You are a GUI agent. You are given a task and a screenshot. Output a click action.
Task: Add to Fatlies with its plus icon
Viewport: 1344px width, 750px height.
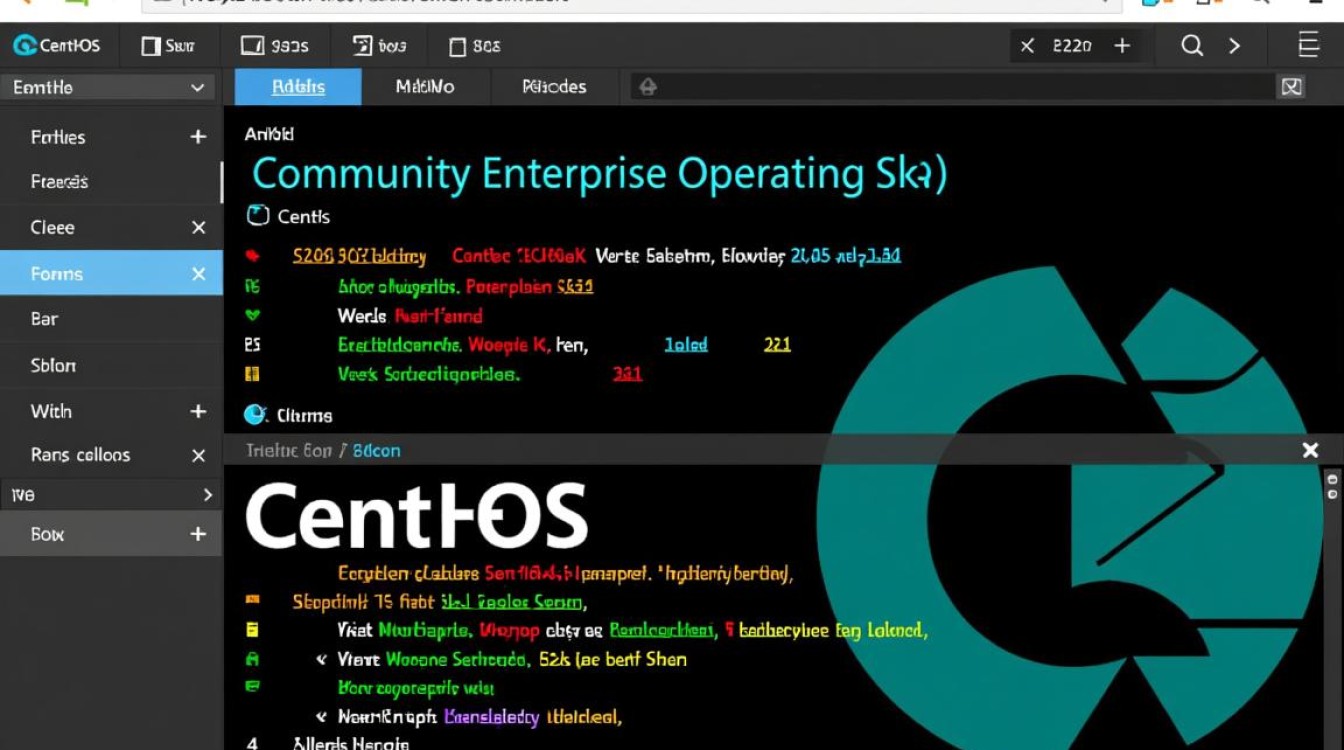198,137
